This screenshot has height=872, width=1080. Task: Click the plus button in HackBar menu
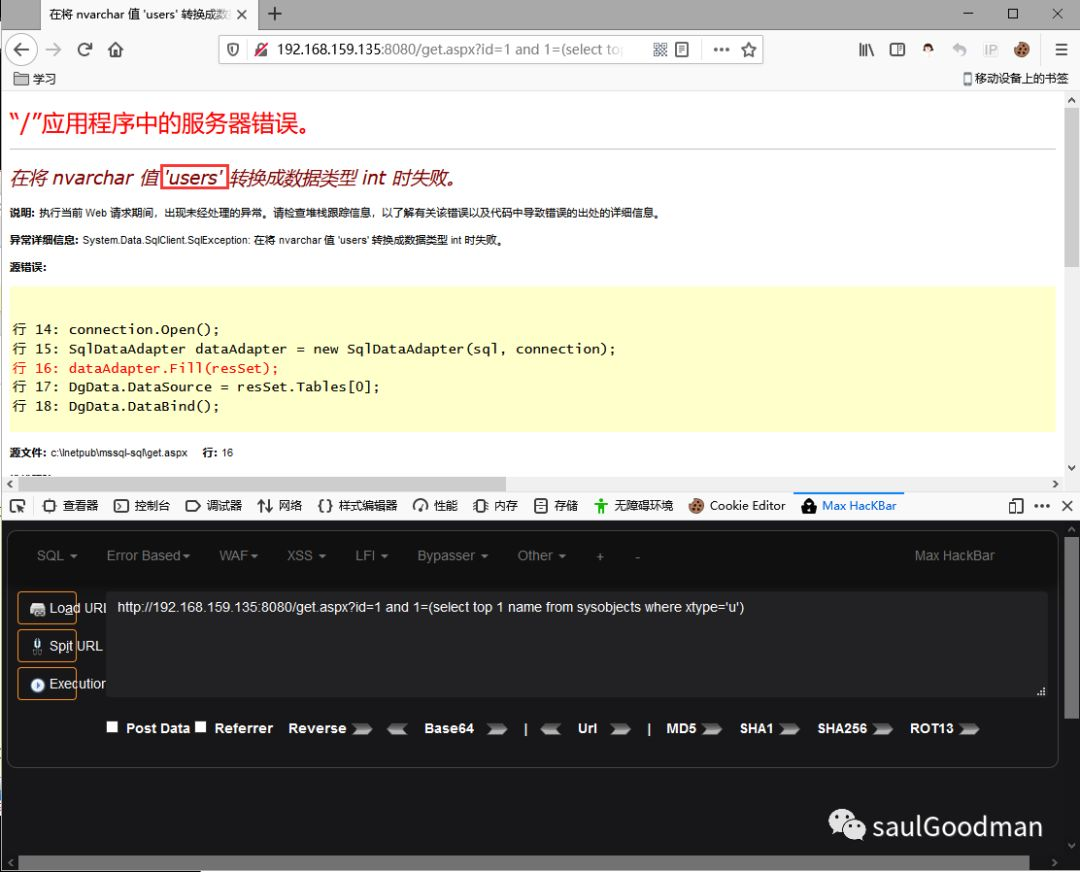pyautogui.click(x=600, y=557)
